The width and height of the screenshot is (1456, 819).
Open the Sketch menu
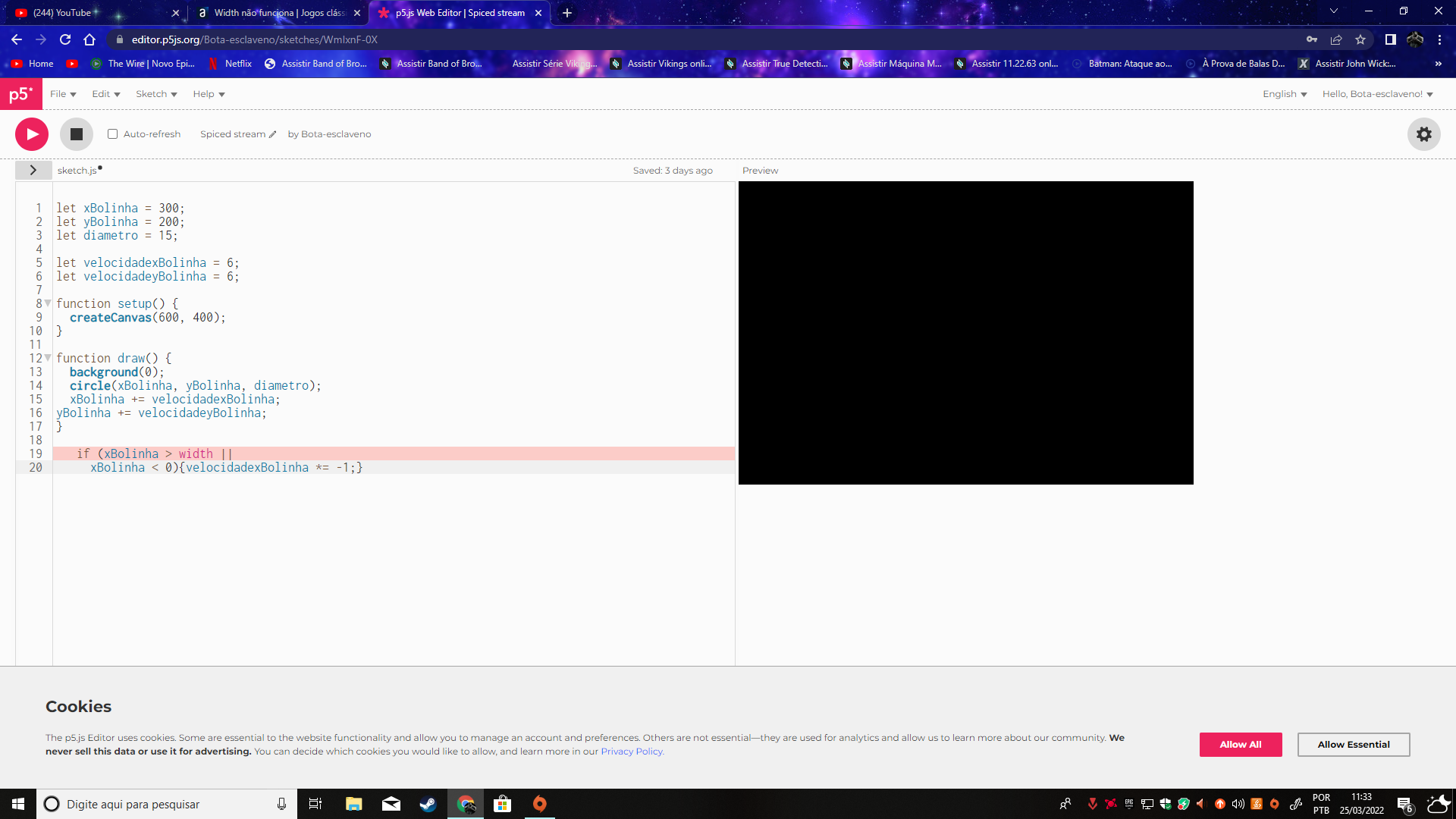pyautogui.click(x=156, y=94)
